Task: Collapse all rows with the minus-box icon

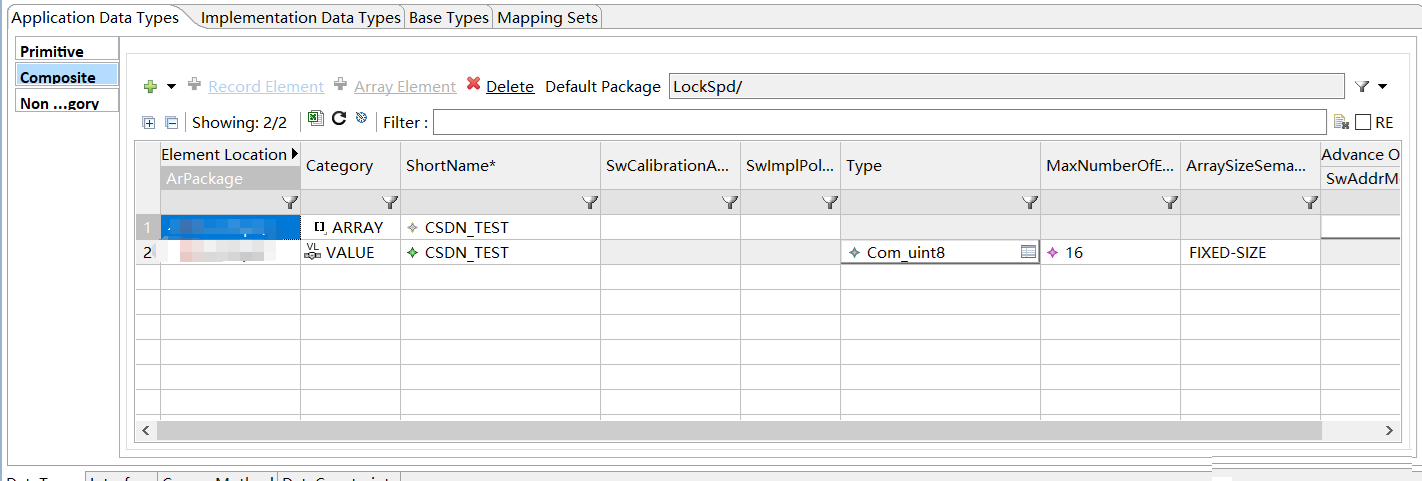Action: coord(171,123)
